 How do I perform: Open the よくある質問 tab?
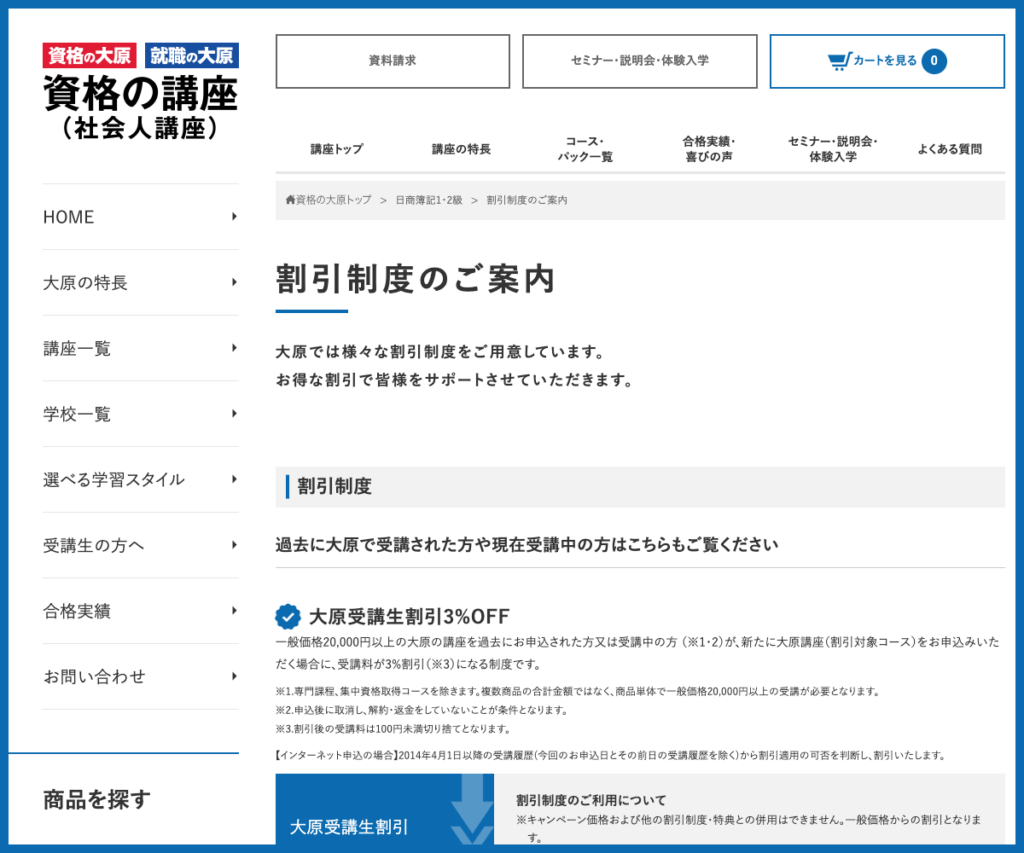click(x=950, y=149)
